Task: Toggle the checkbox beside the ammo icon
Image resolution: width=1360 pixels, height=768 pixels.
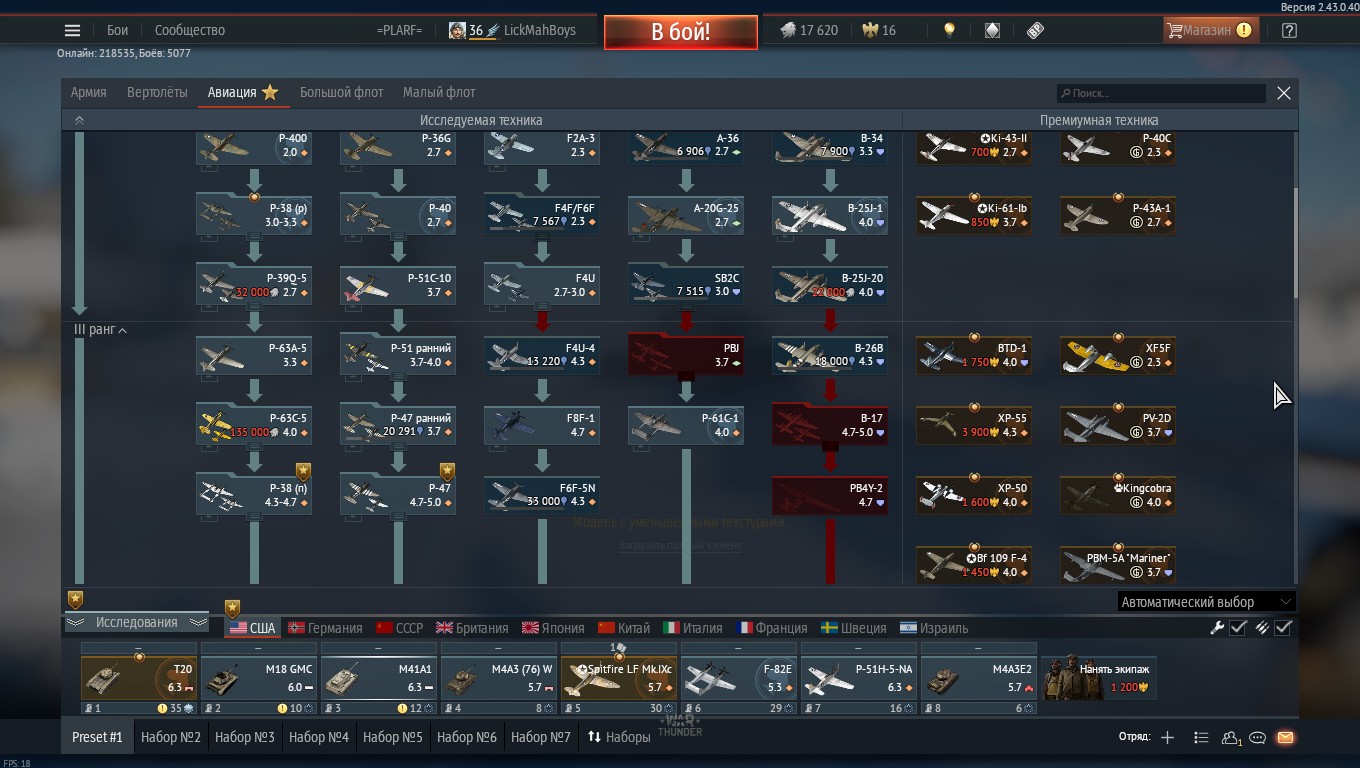Action: [1284, 628]
